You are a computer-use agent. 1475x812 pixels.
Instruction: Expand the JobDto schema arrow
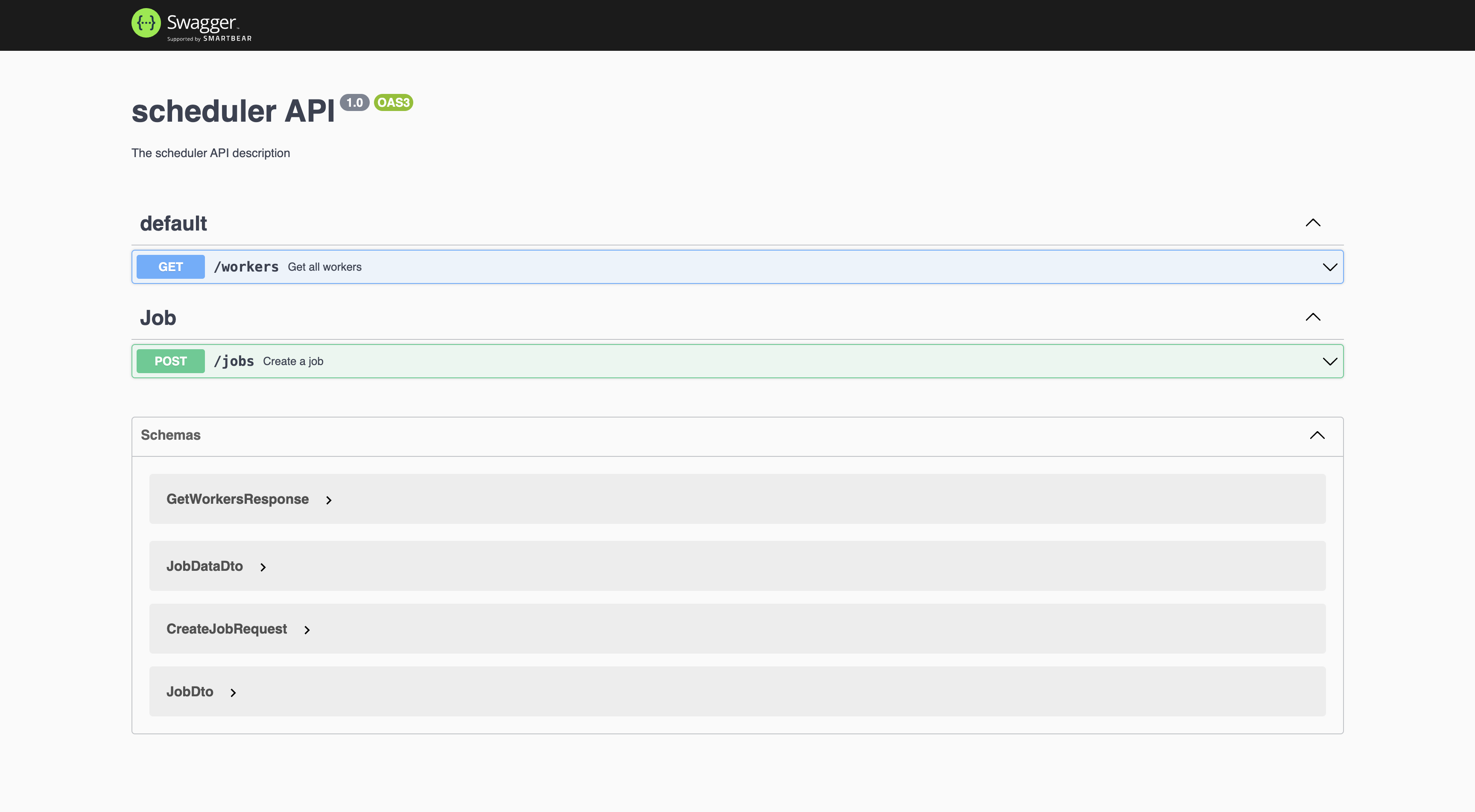click(233, 692)
